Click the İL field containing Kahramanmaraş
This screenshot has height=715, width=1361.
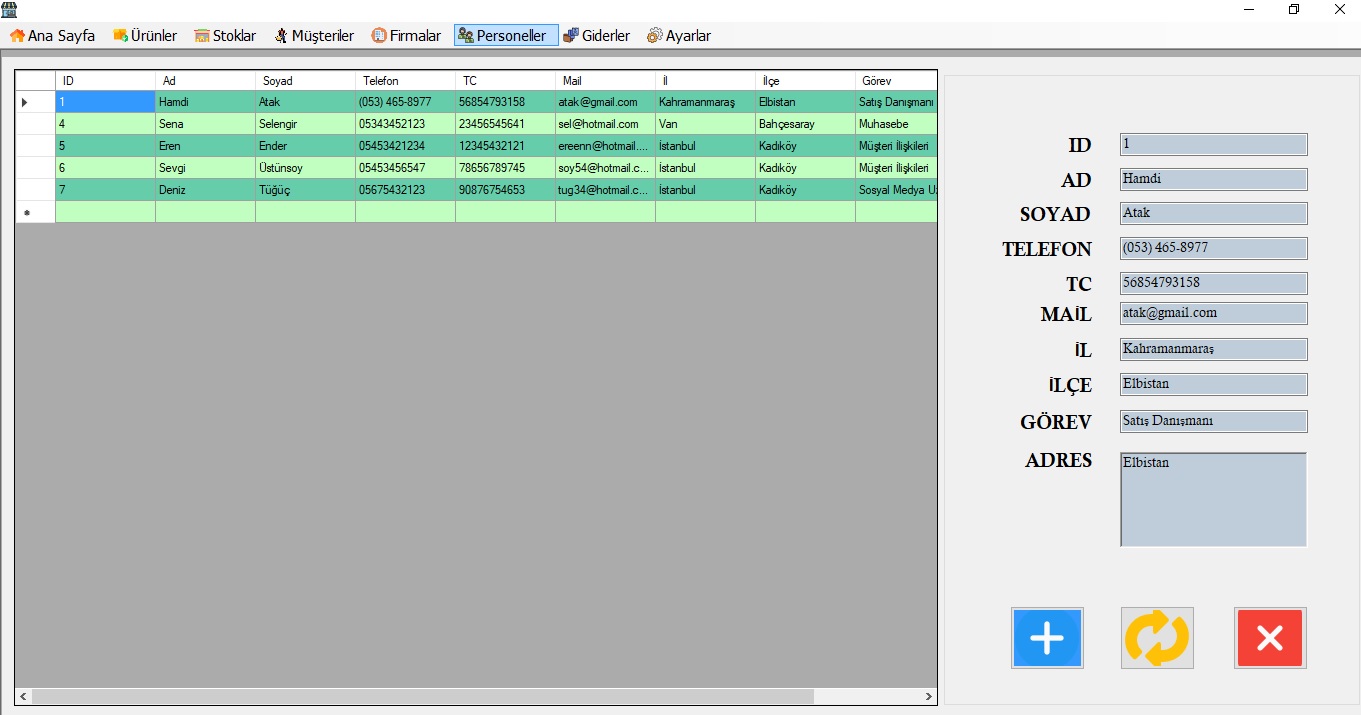tap(1213, 349)
